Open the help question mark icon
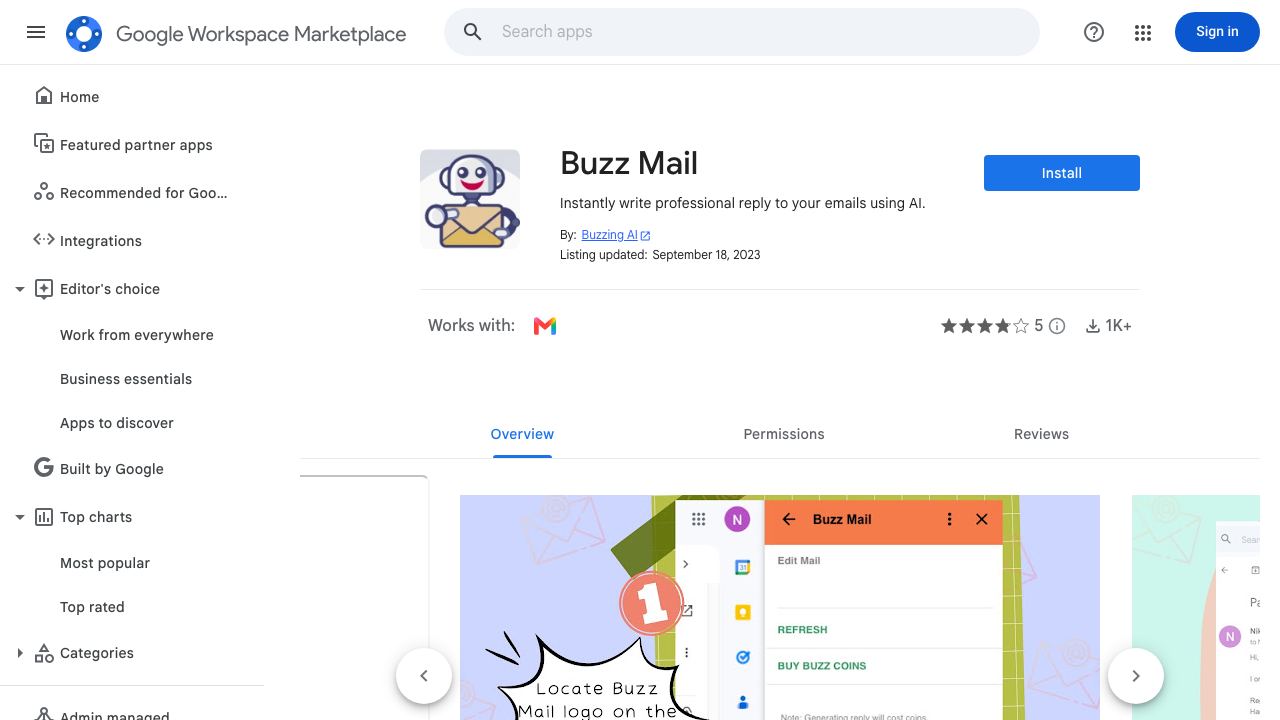 point(1094,32)
